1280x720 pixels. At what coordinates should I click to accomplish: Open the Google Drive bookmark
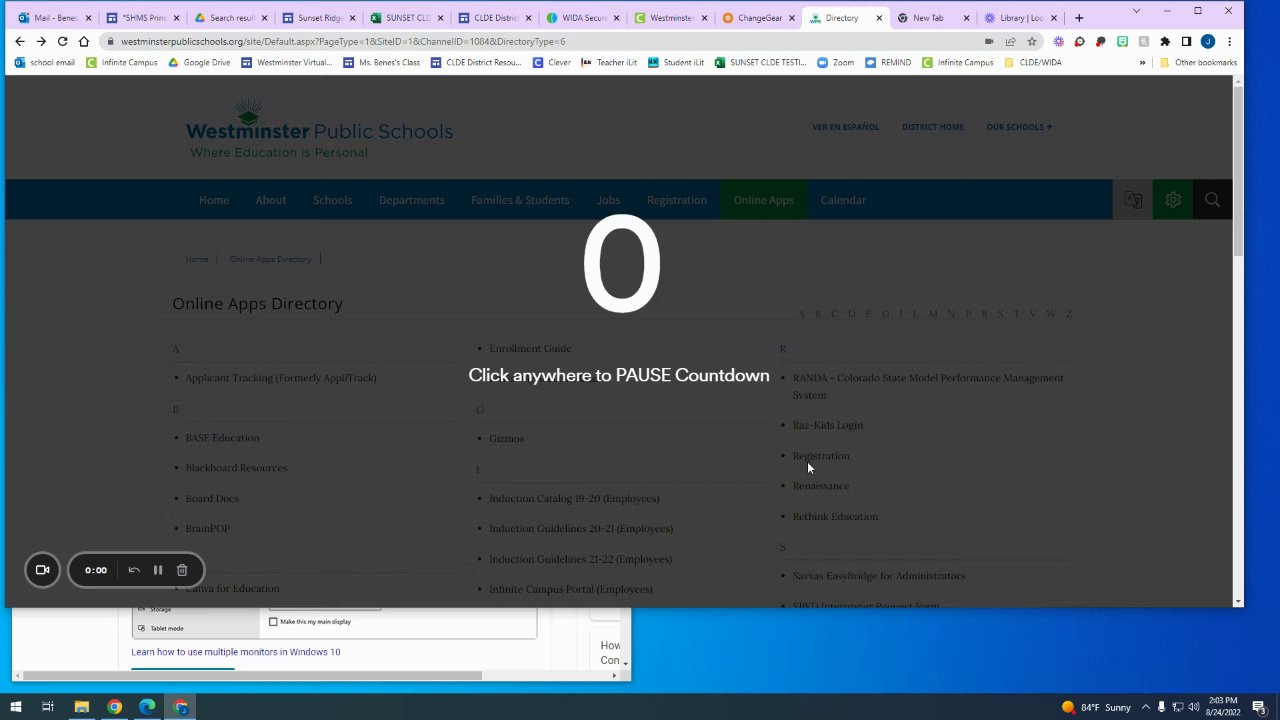coord(199,62)
